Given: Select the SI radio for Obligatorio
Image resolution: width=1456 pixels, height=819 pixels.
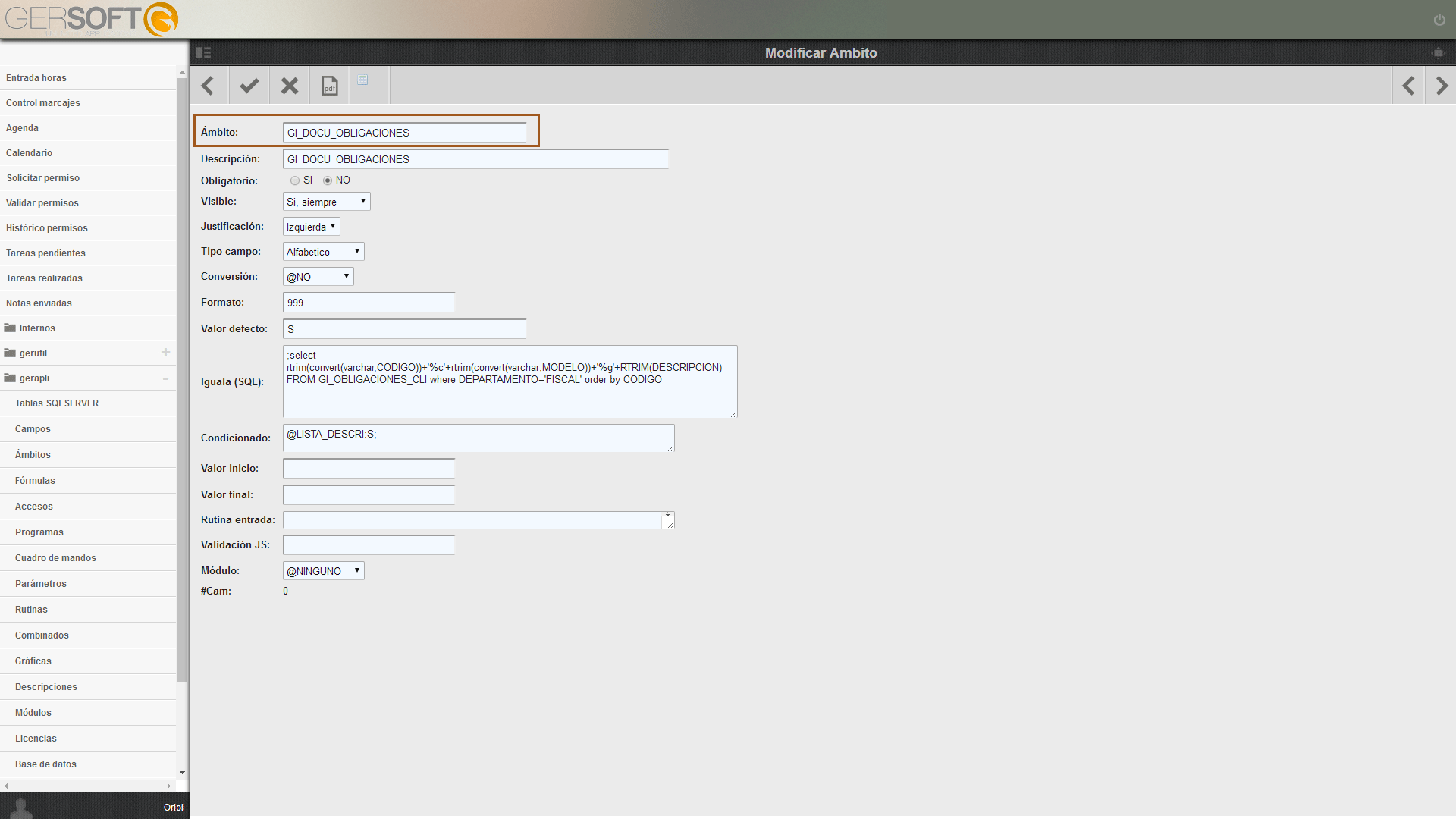Looking at the screenshot, I should [295, 180].
